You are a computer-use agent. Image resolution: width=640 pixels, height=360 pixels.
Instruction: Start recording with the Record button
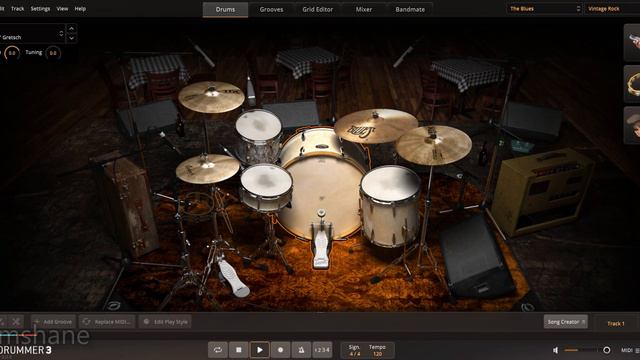pos(280,350)
